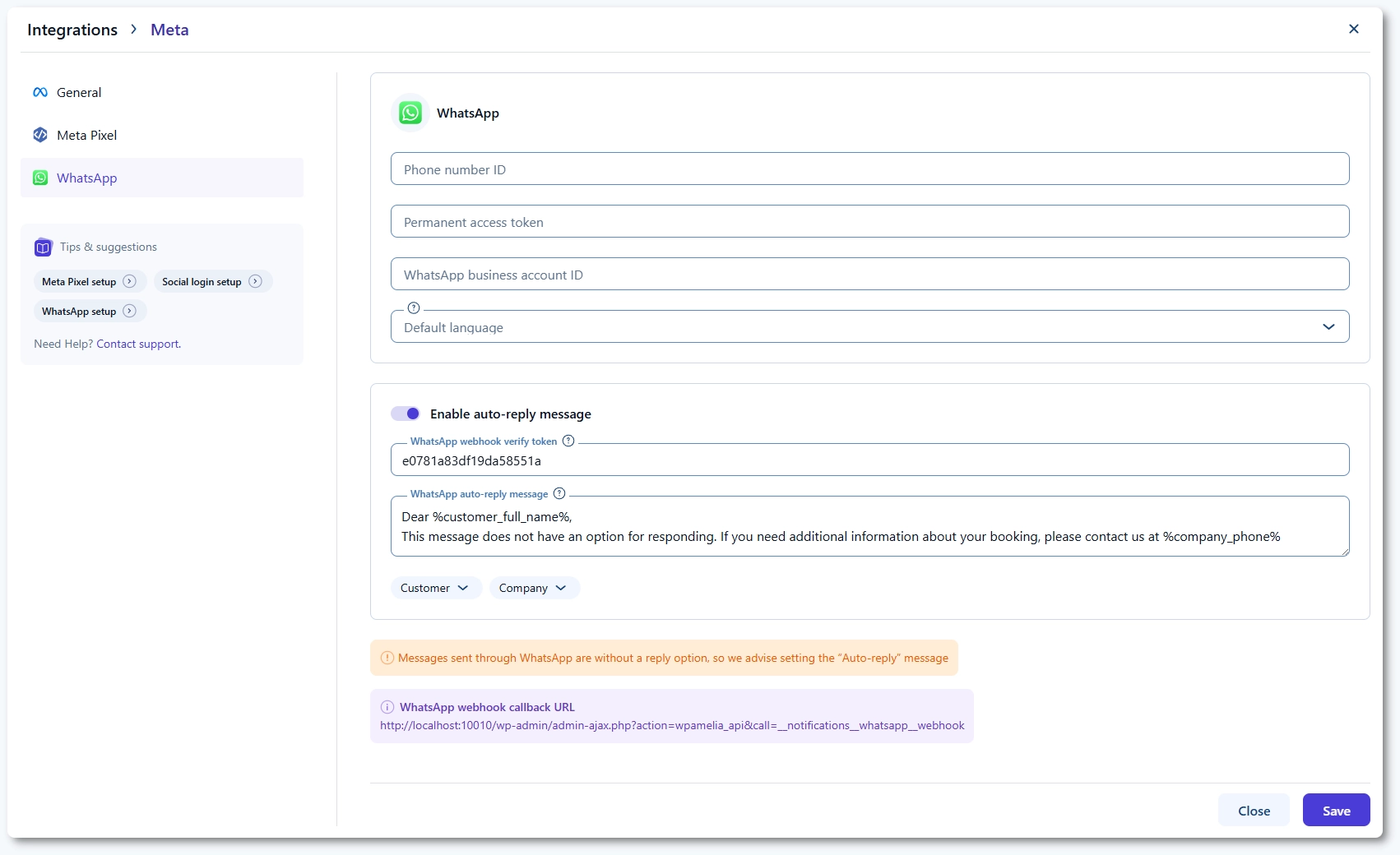Click the help icon above Default language
The height and width of the screenshot is (855, 1400).
tap(414, 308)
